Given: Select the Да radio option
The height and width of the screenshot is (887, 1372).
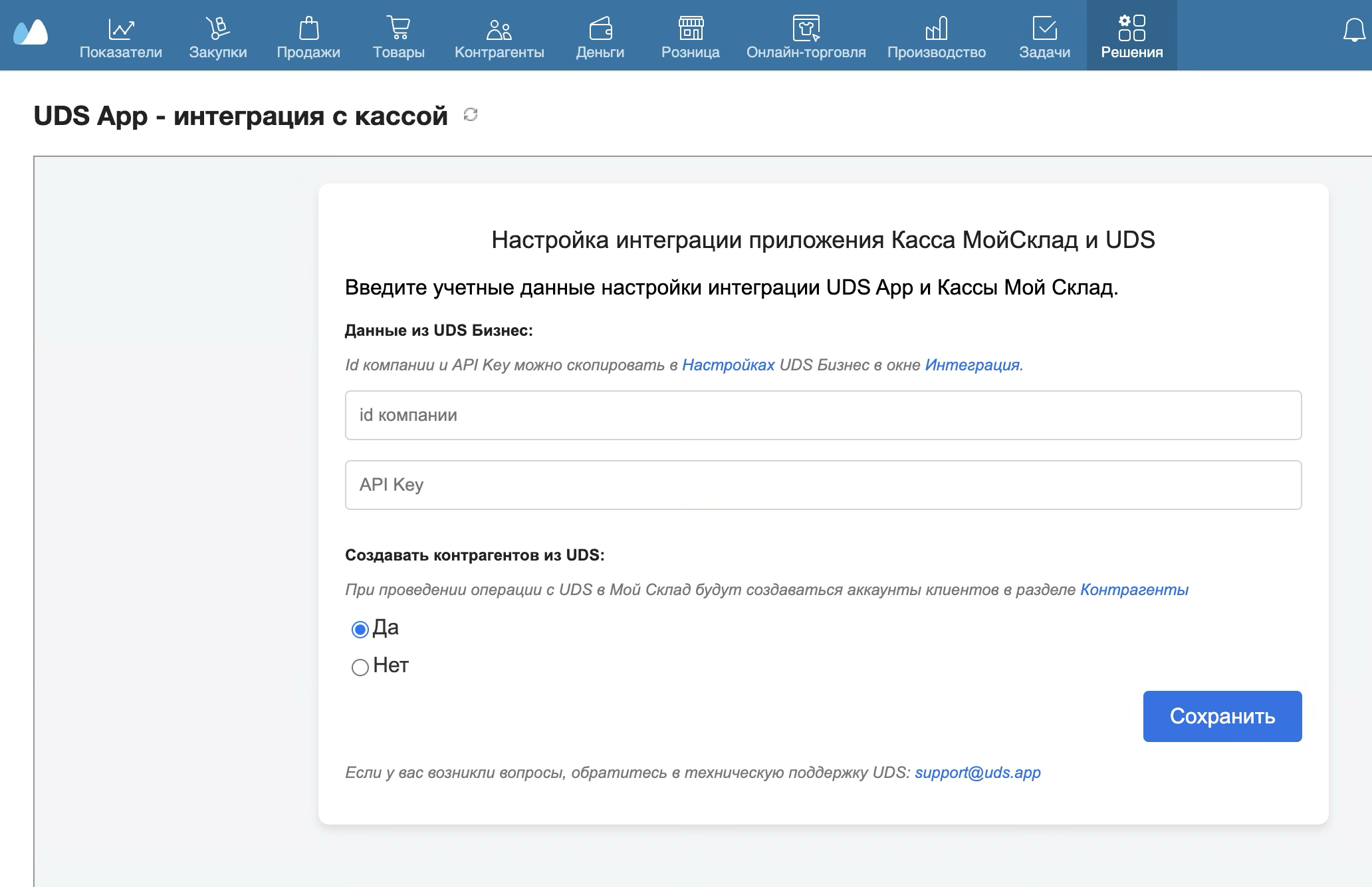Looking at the screenshot, I should [x=360, y=630].
